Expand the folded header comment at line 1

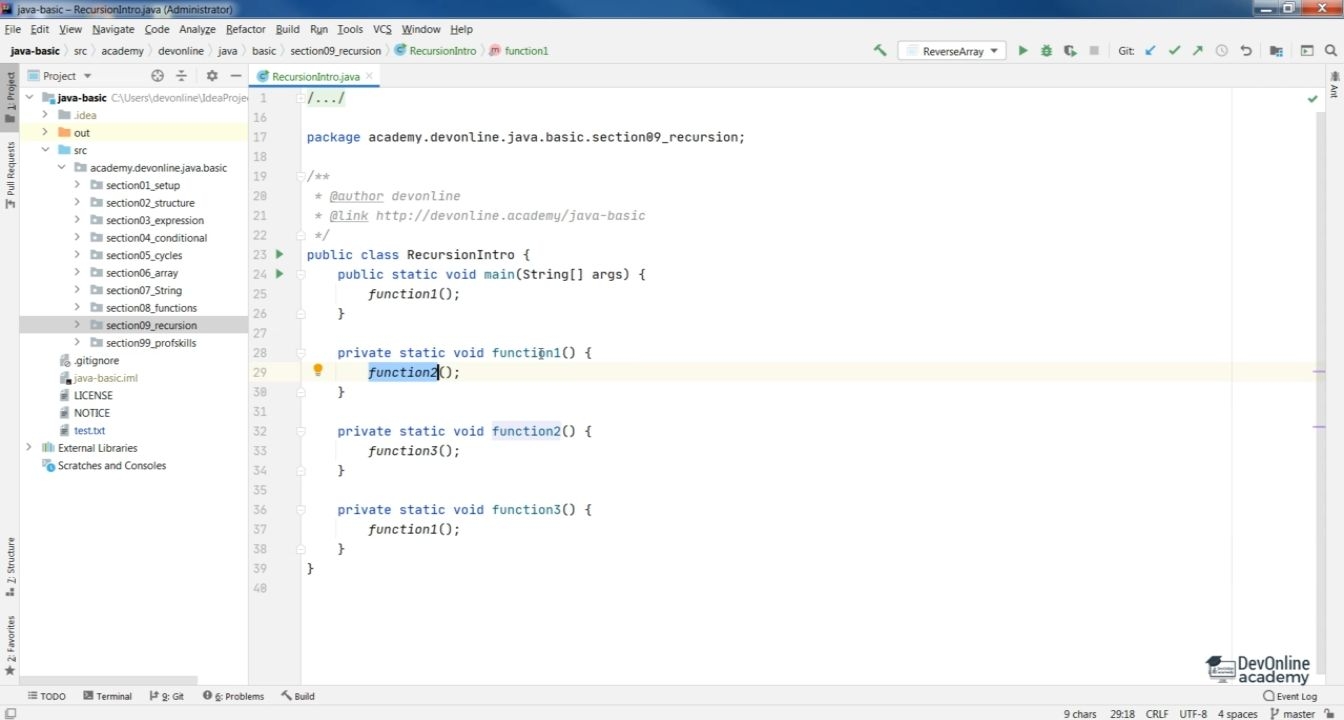[x=300, y=98]
